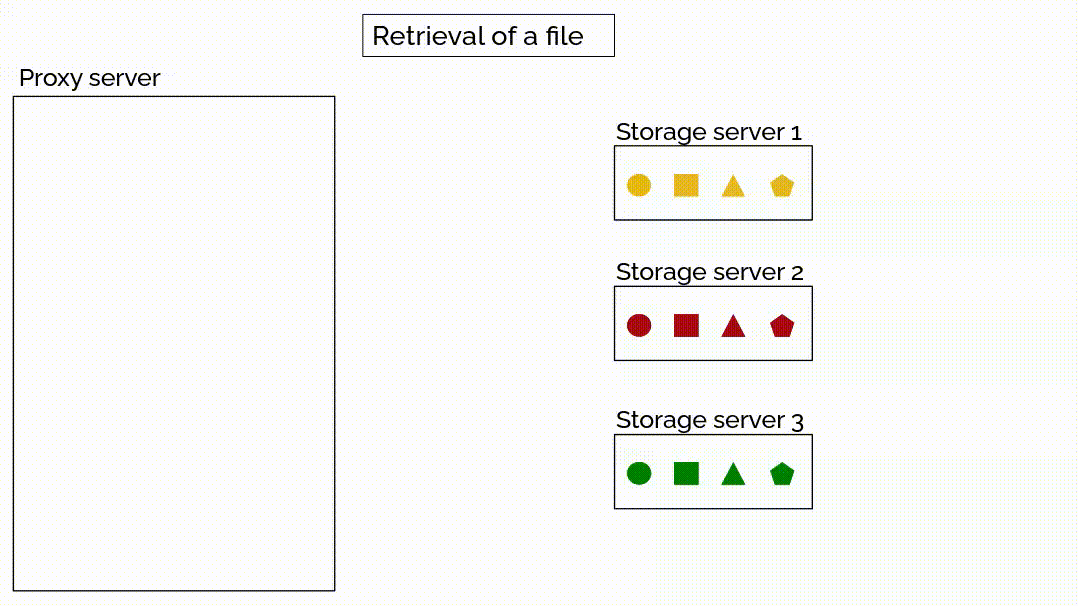Click the red circle in Storage server 2
The height and width of the screenshot is (606, 1078).
639,325
